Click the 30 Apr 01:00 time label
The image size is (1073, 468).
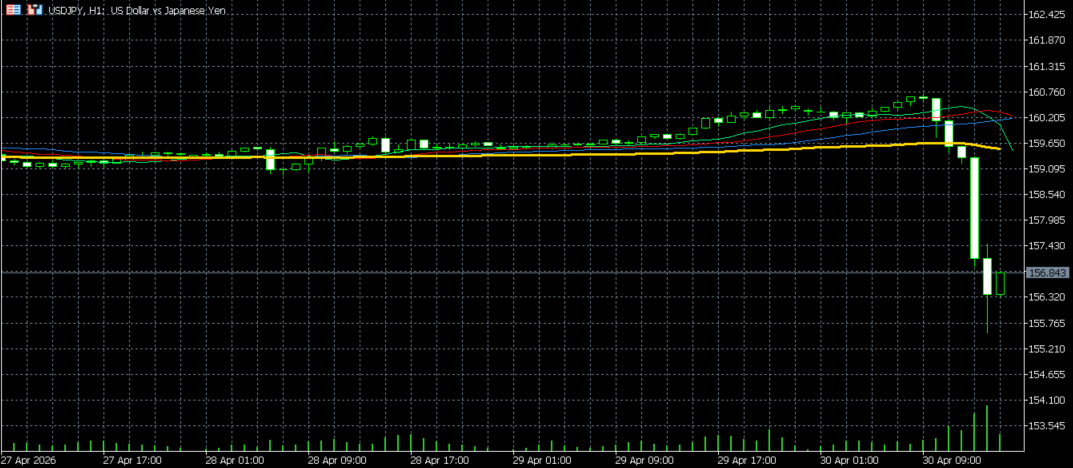(851, 460)
